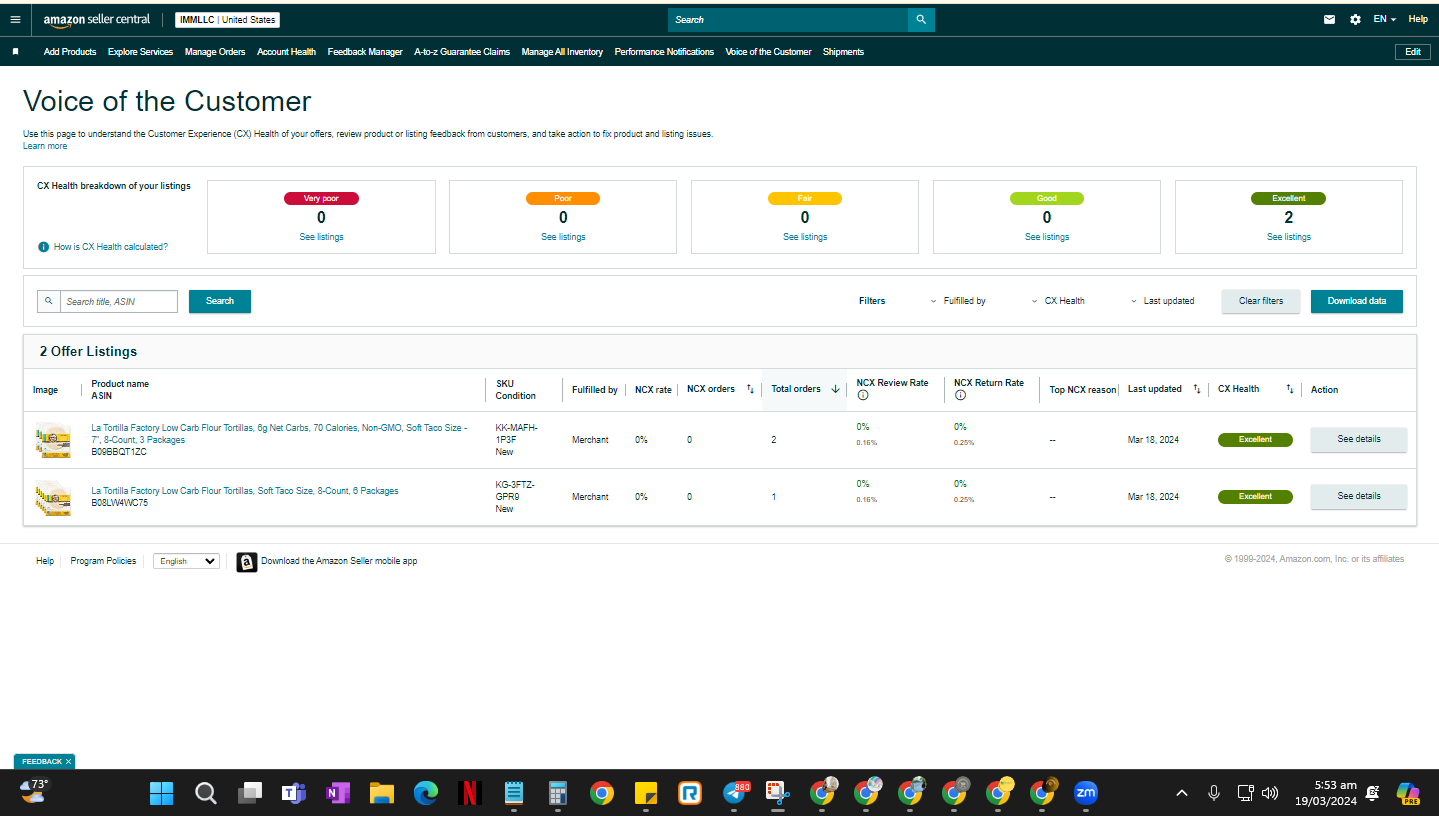Sort by CX Health arrows icon
1439x816 pixels.
point(1290,389)
